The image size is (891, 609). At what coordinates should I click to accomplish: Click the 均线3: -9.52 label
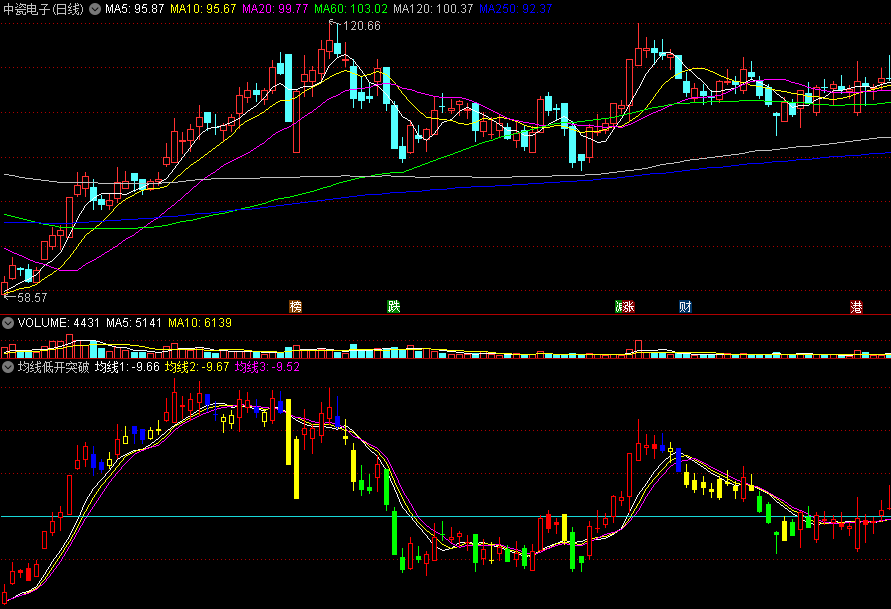pos(268,367)
